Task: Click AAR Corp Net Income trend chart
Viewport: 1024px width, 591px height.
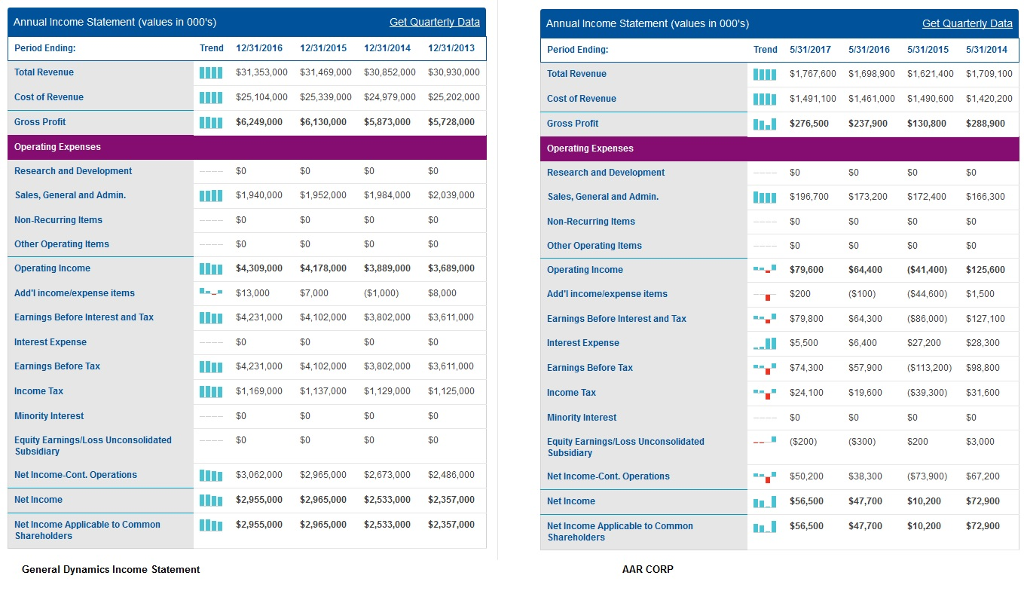Action: click(765, 502)
